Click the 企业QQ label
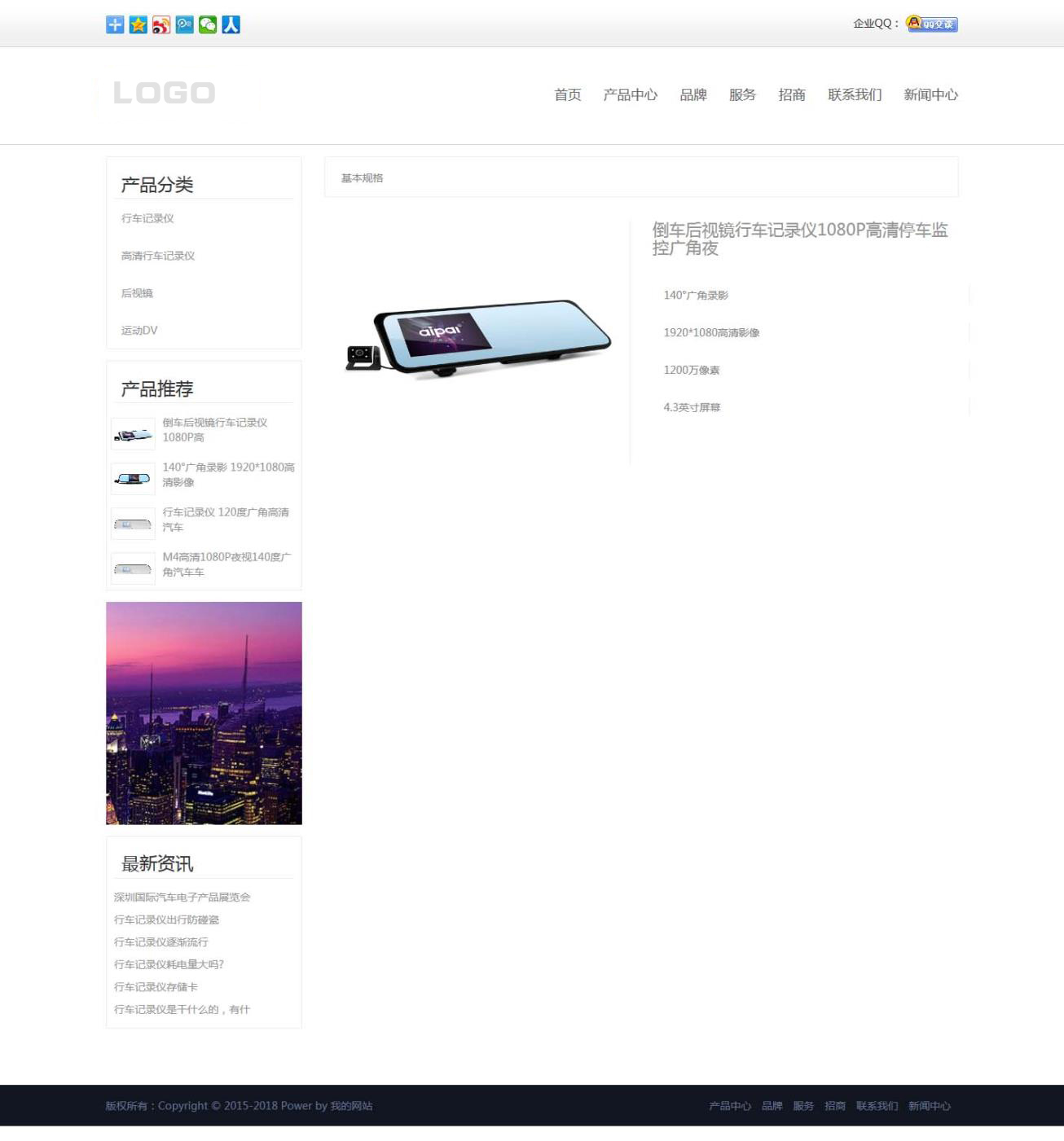Viewport: 1064px width, 1141px height. click(876, 24)
